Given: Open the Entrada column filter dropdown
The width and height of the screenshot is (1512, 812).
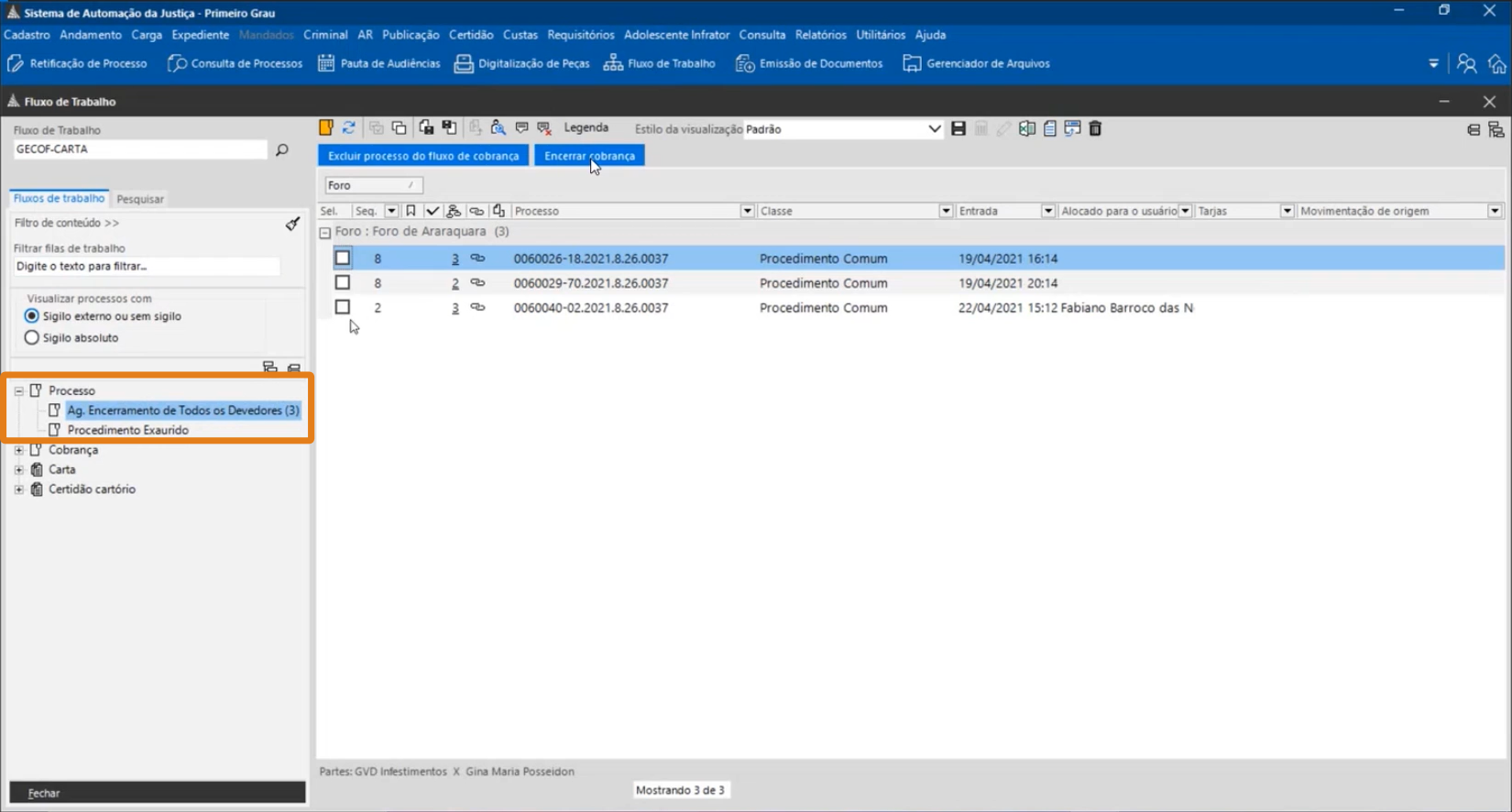Looking at the screenshot, I should pyautogui.click(x=1048, y=211).
